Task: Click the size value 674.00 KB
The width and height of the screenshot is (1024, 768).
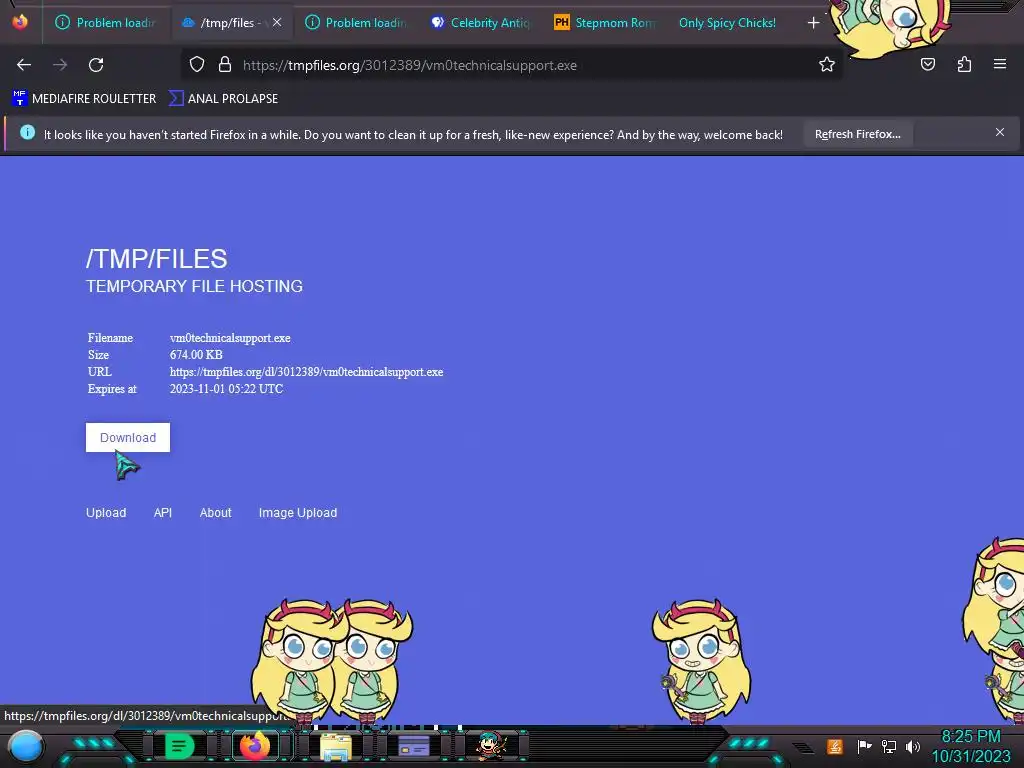Action: (196, 355)
